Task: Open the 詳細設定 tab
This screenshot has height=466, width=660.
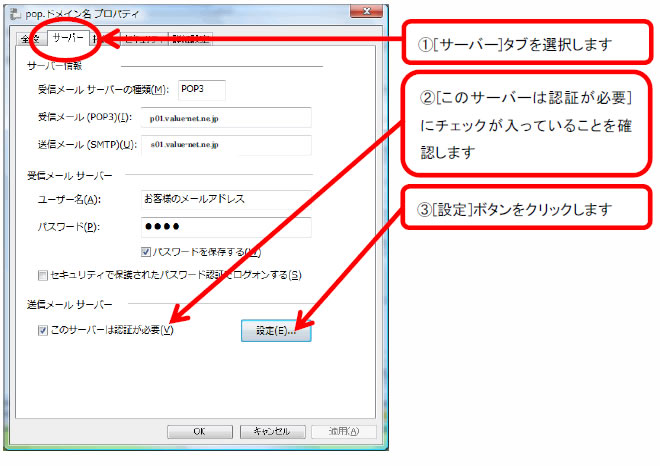Action: pos(190,40)
